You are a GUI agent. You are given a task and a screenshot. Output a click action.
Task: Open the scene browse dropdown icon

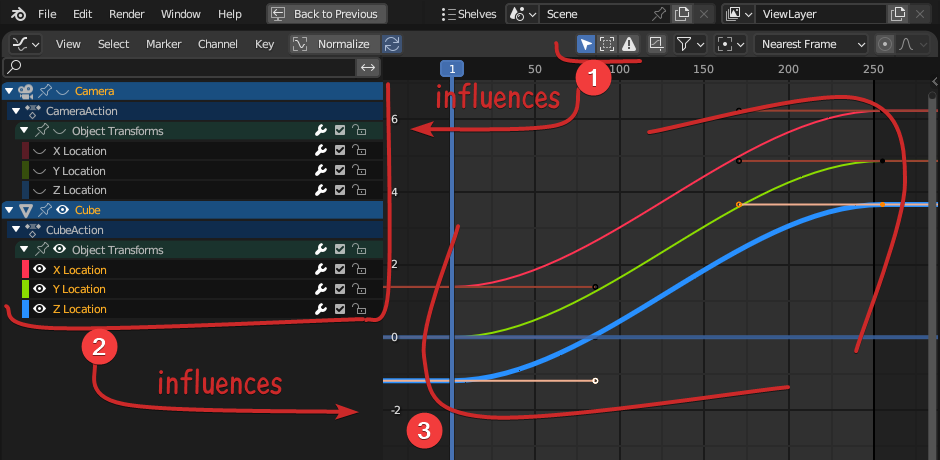click(522, 14)
